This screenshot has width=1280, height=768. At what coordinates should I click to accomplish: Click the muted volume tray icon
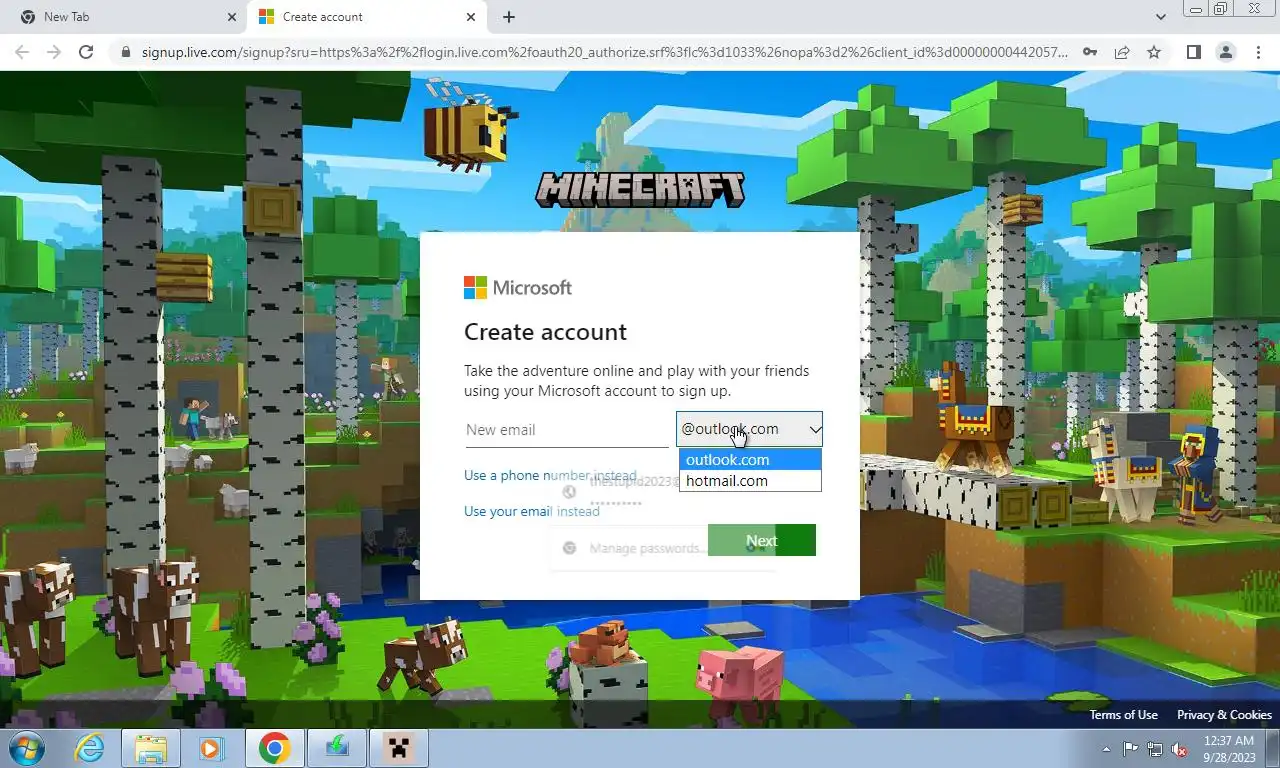click(x=1179, y=749)
